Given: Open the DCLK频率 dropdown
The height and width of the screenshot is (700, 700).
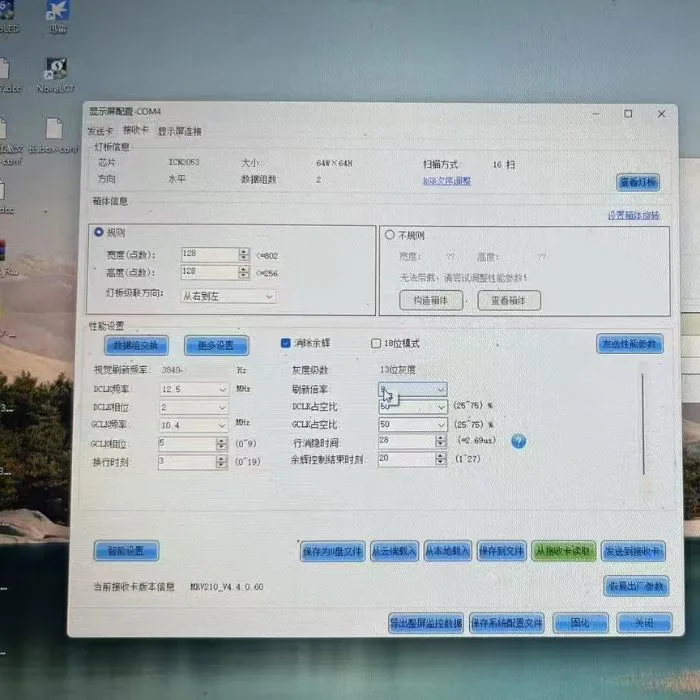Looking at the screenshot, I should click(221, 389).
